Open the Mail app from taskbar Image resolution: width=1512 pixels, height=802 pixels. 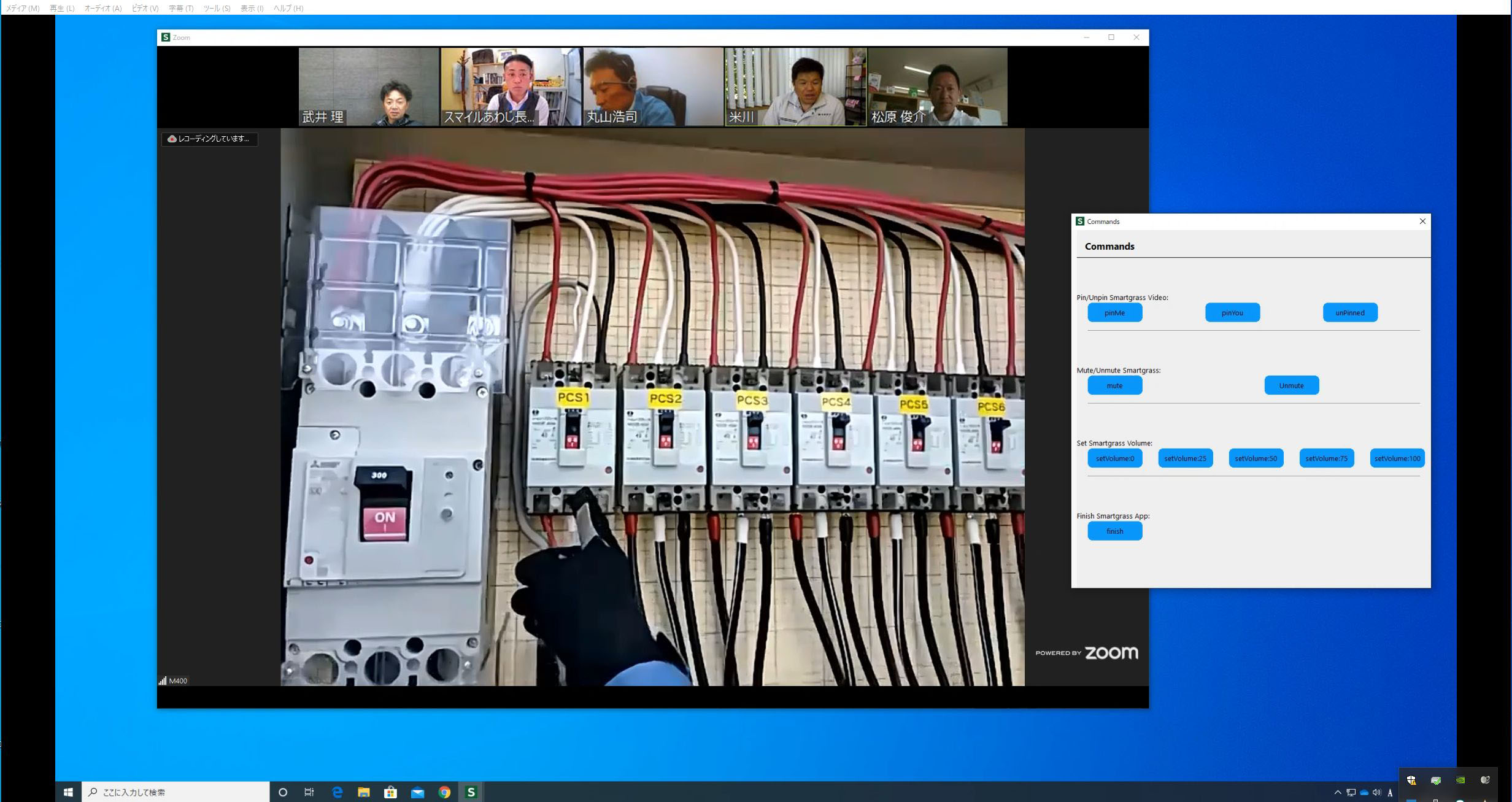pyautogui.click(x=418, y=792)
